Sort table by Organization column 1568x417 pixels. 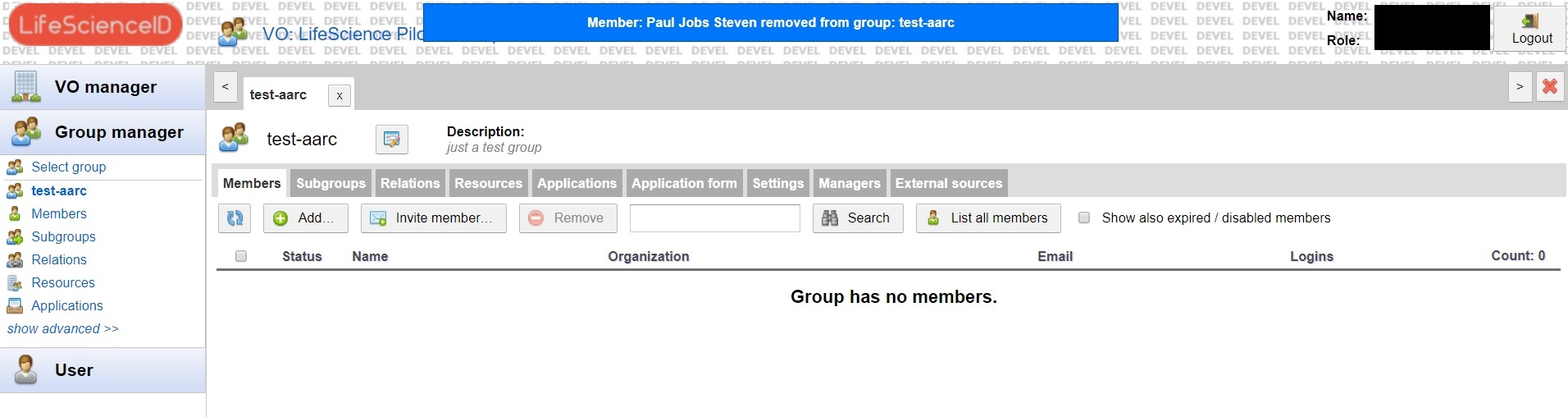coord(649,256)
